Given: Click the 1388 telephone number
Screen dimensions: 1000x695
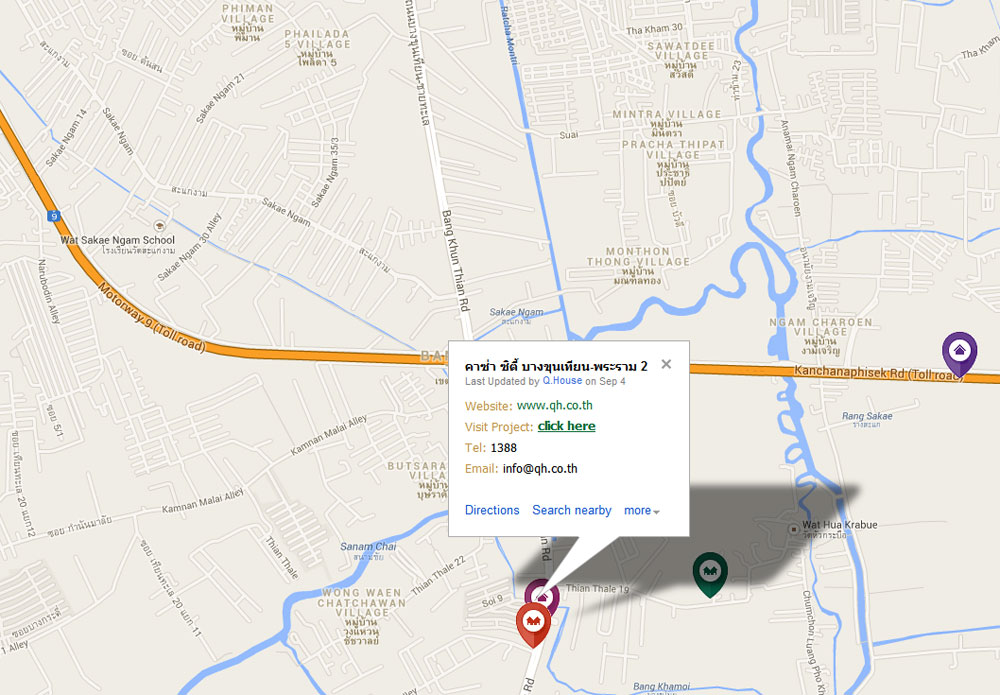Looking at the screenshot, I should [x=503, y=448].
